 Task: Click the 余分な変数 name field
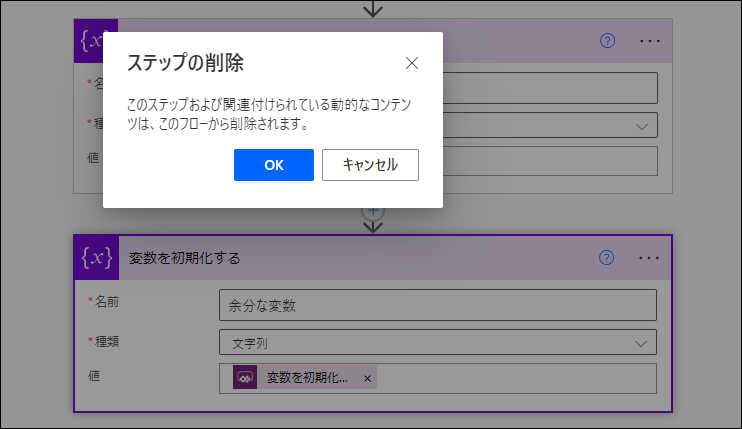click(x=438, y=305)
